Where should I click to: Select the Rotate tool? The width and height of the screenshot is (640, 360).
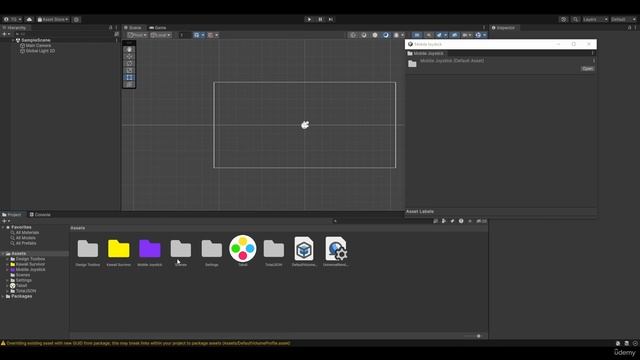(x=129, y=63)
